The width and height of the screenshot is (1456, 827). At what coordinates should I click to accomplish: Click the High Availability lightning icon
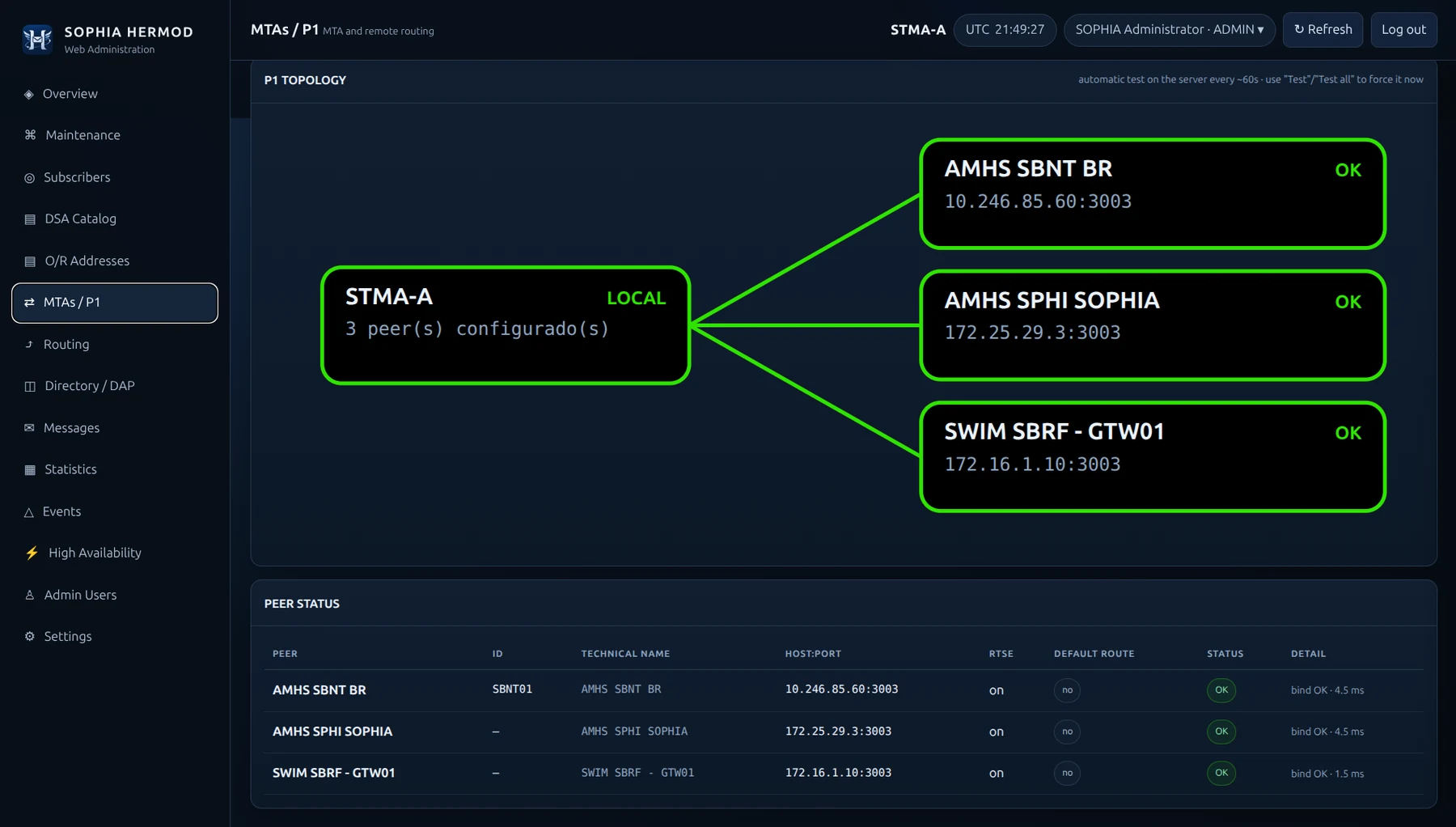pos(32,553)
